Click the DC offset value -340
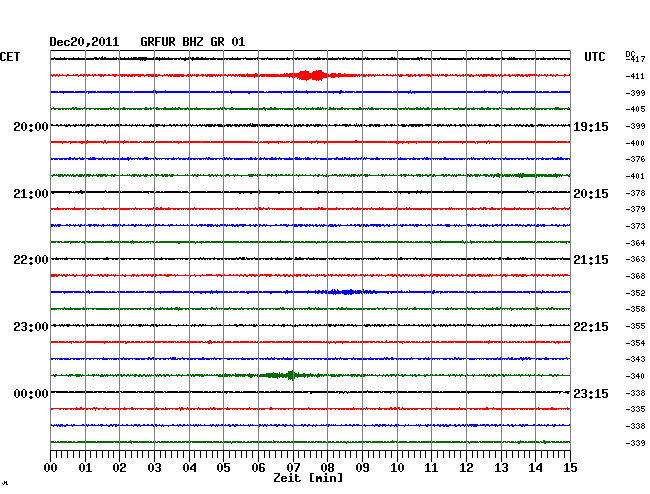This screenshot has height=494, width=650. point(635,376)
